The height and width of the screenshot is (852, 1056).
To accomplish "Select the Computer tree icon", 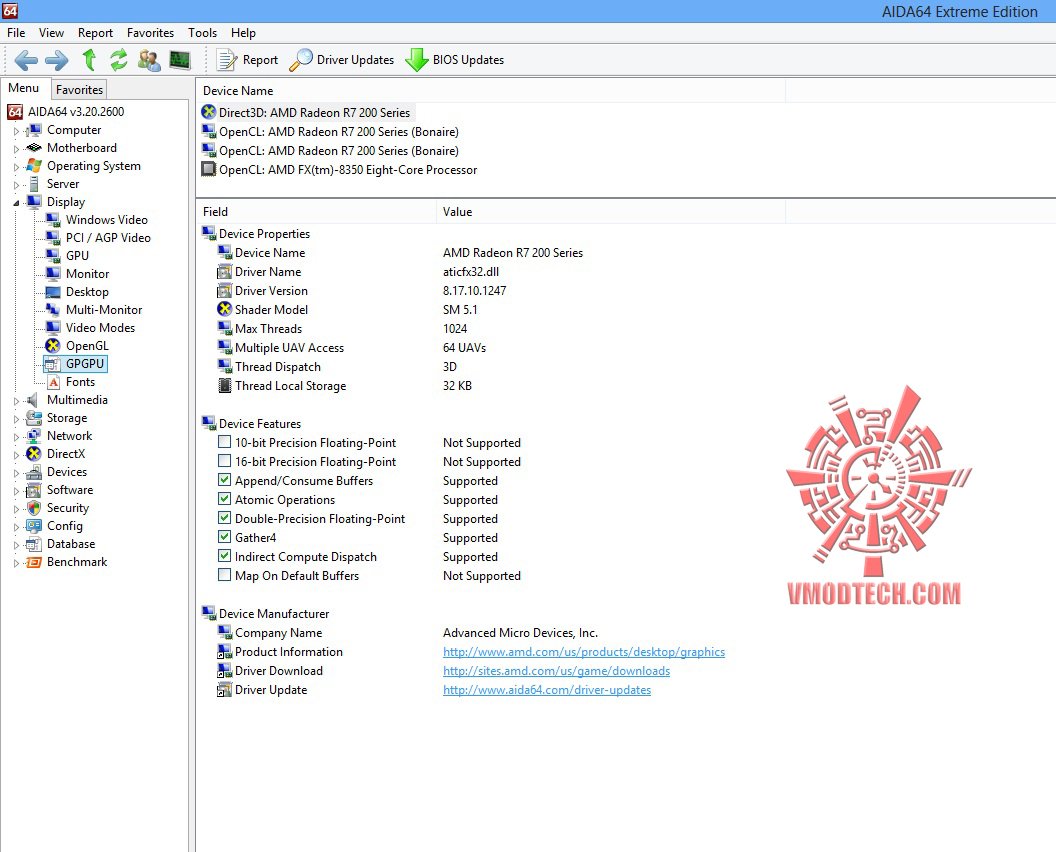I will tap(34, 130).
